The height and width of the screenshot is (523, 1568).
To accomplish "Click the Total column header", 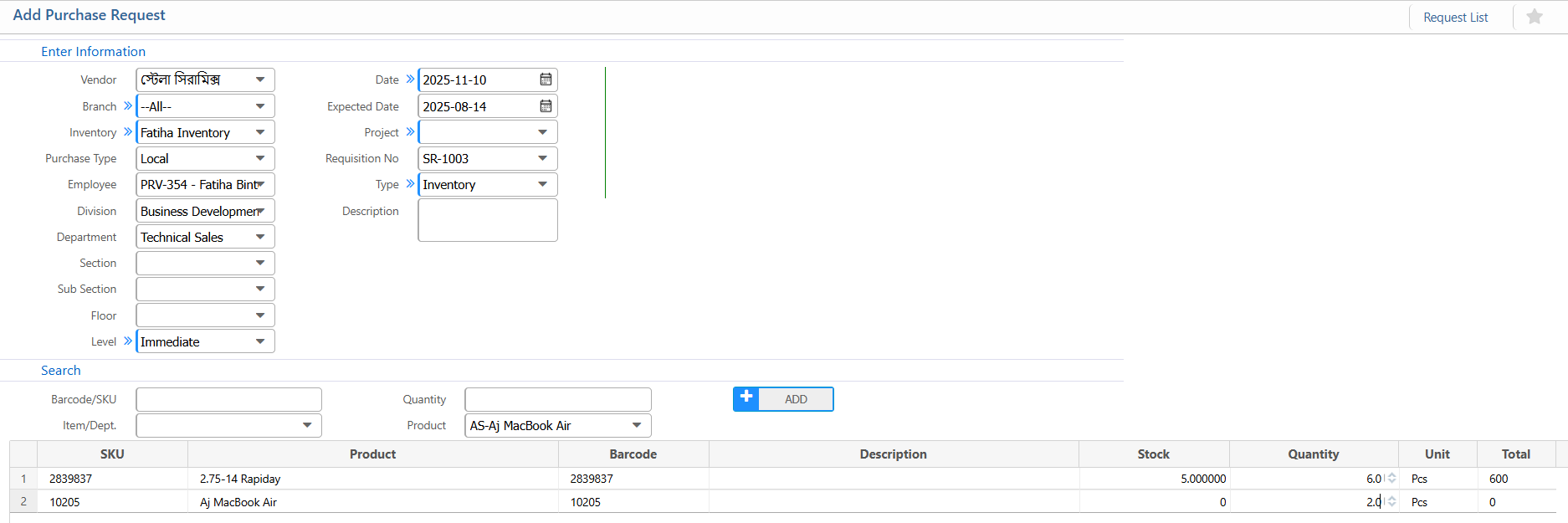I will click(1516, 454).
